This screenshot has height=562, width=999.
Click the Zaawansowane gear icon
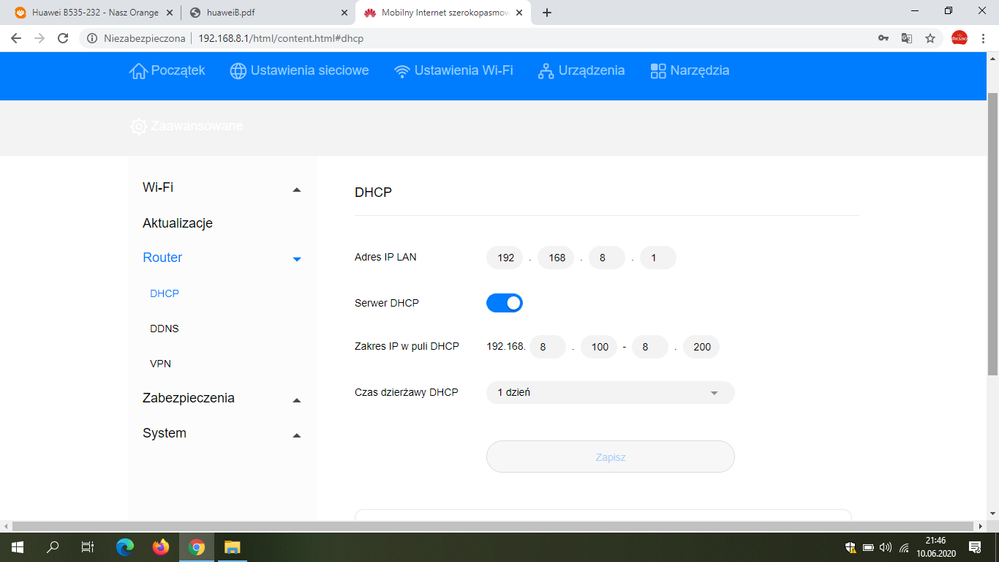[138, 127]
